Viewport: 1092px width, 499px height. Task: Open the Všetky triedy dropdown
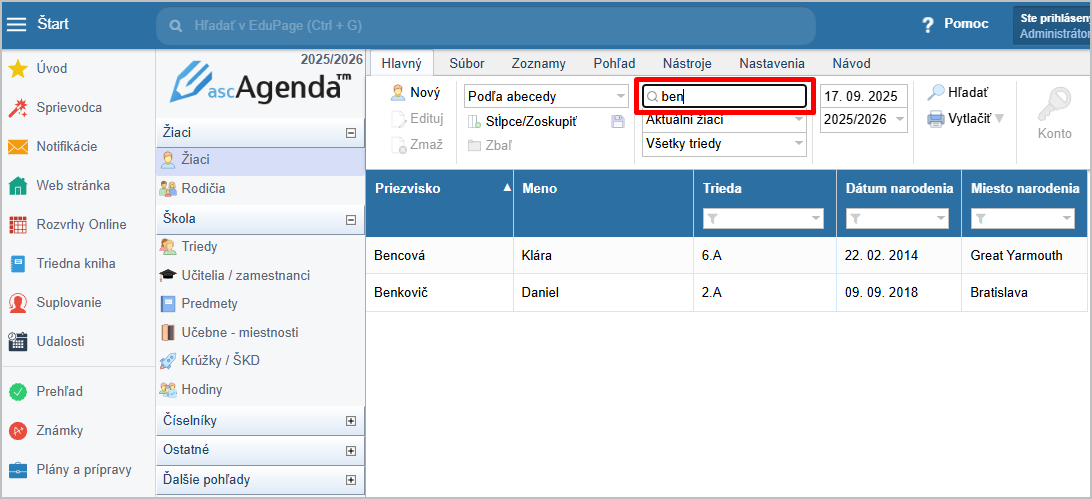tap(724, 144)
